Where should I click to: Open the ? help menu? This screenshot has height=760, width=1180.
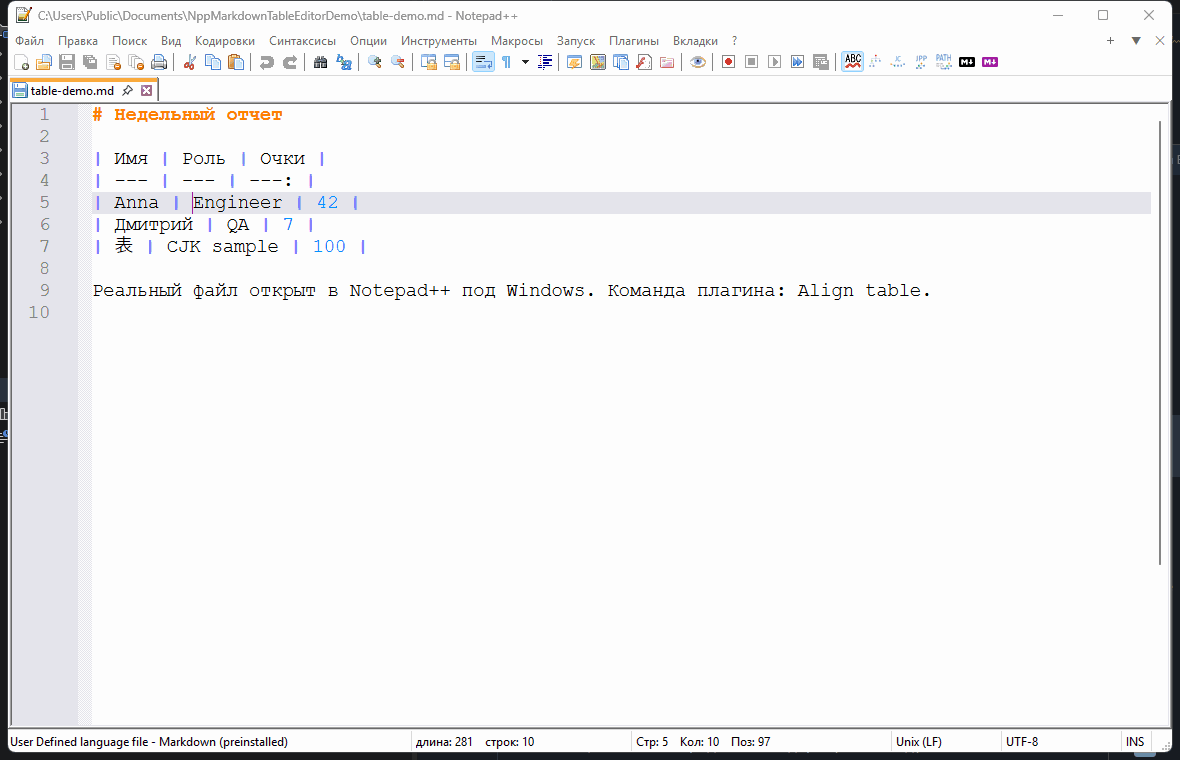pyautogui.click(x=734, y=41)
